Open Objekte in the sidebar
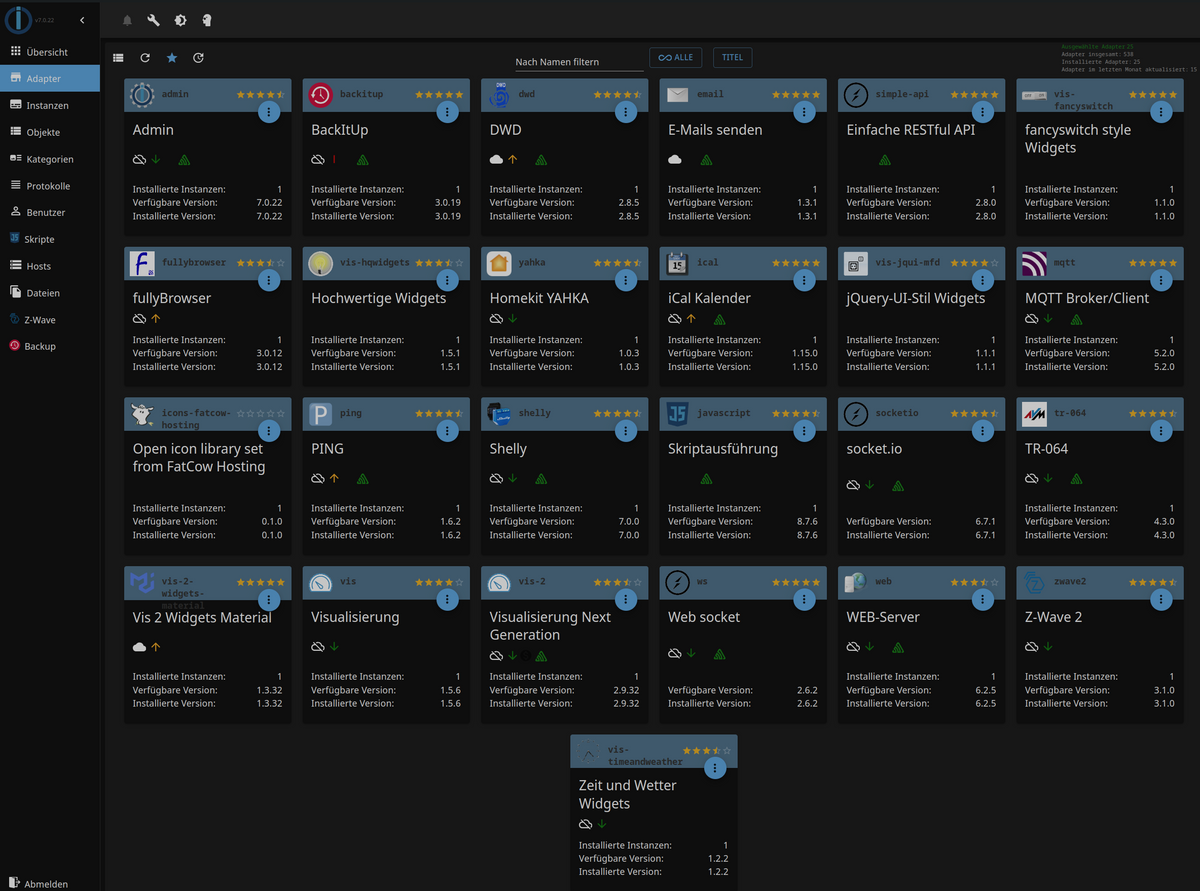Image resolution: width=1200 pixels, height=891 pixels. [x=50, y=132]
